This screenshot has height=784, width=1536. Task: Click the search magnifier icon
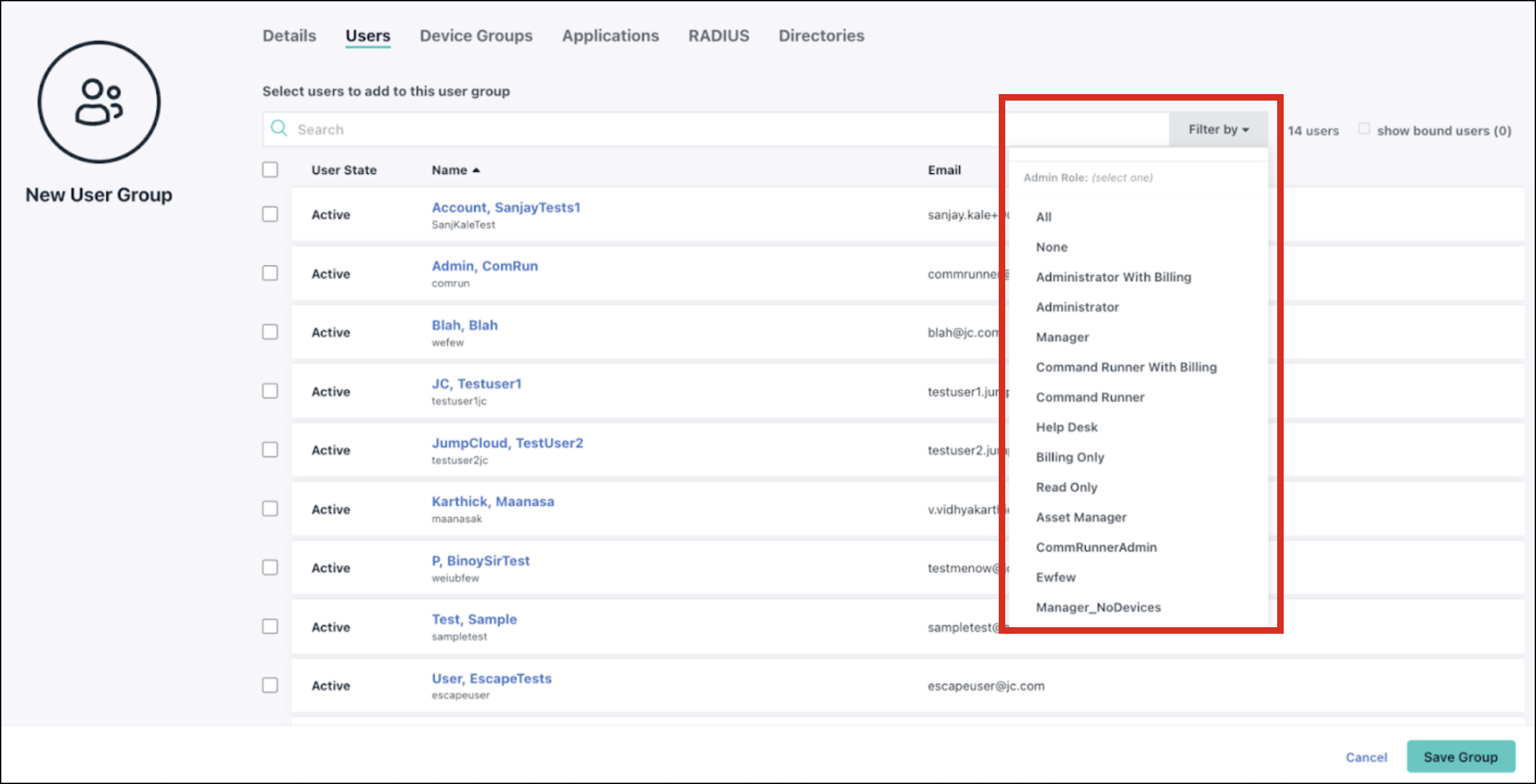pyautogui.click(x=280, y=129)
